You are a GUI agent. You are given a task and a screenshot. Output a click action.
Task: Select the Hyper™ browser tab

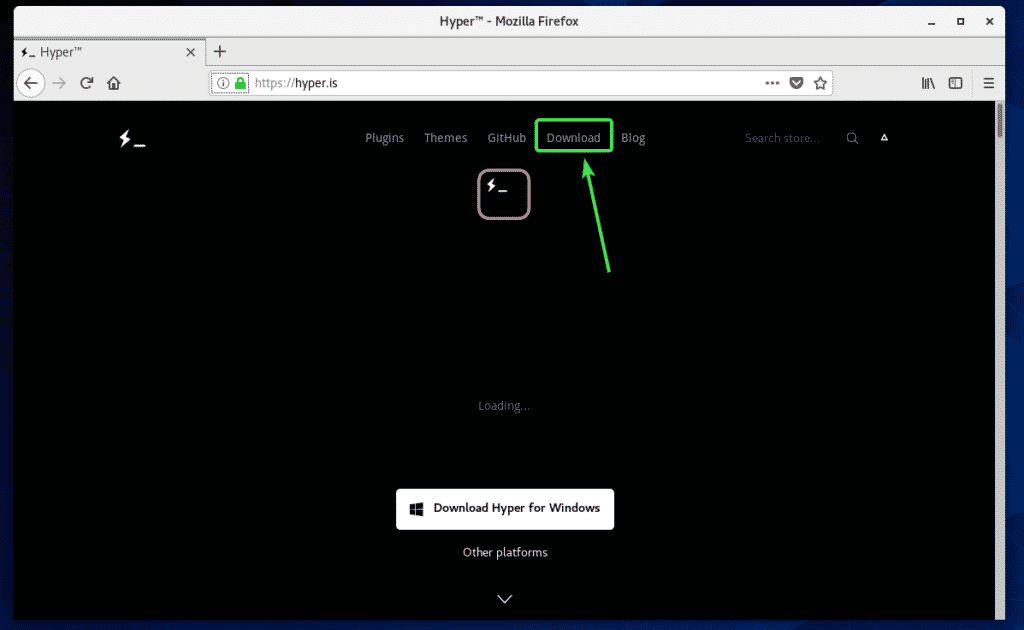click(109, 52)
